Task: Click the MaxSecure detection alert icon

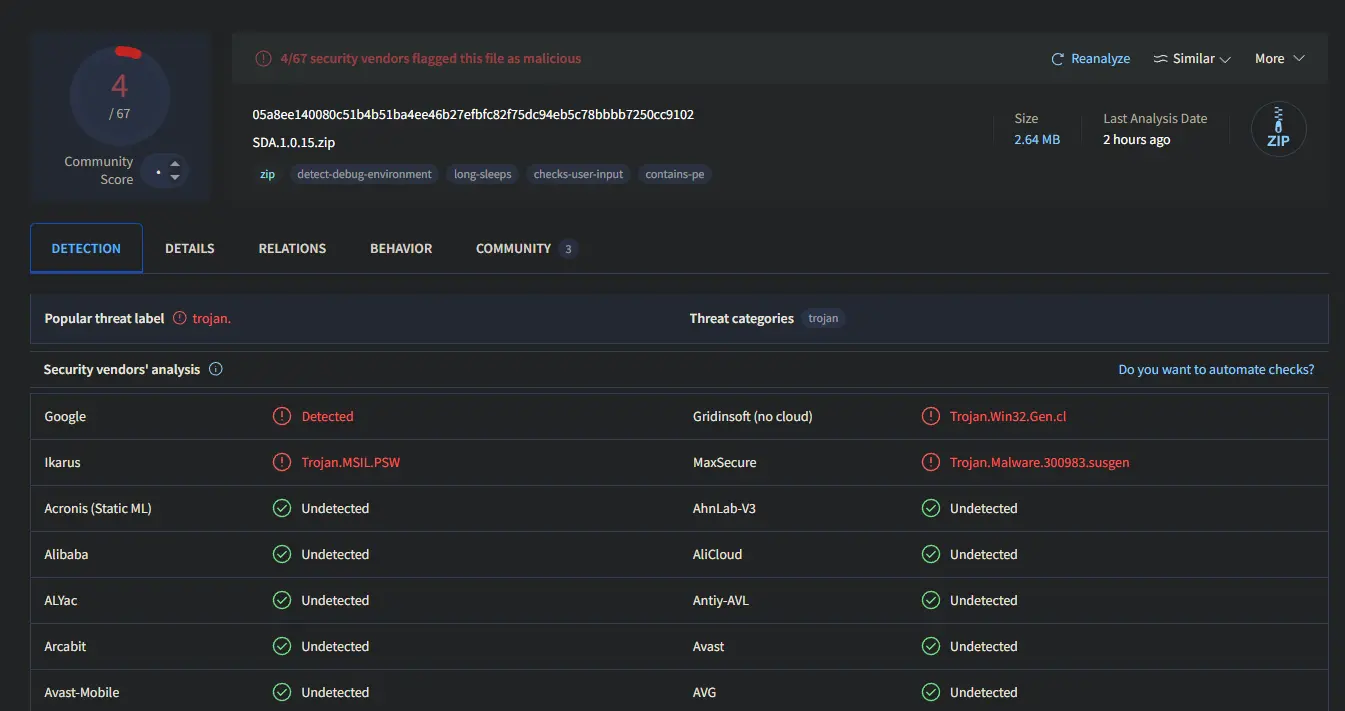Action: point(931,462)
